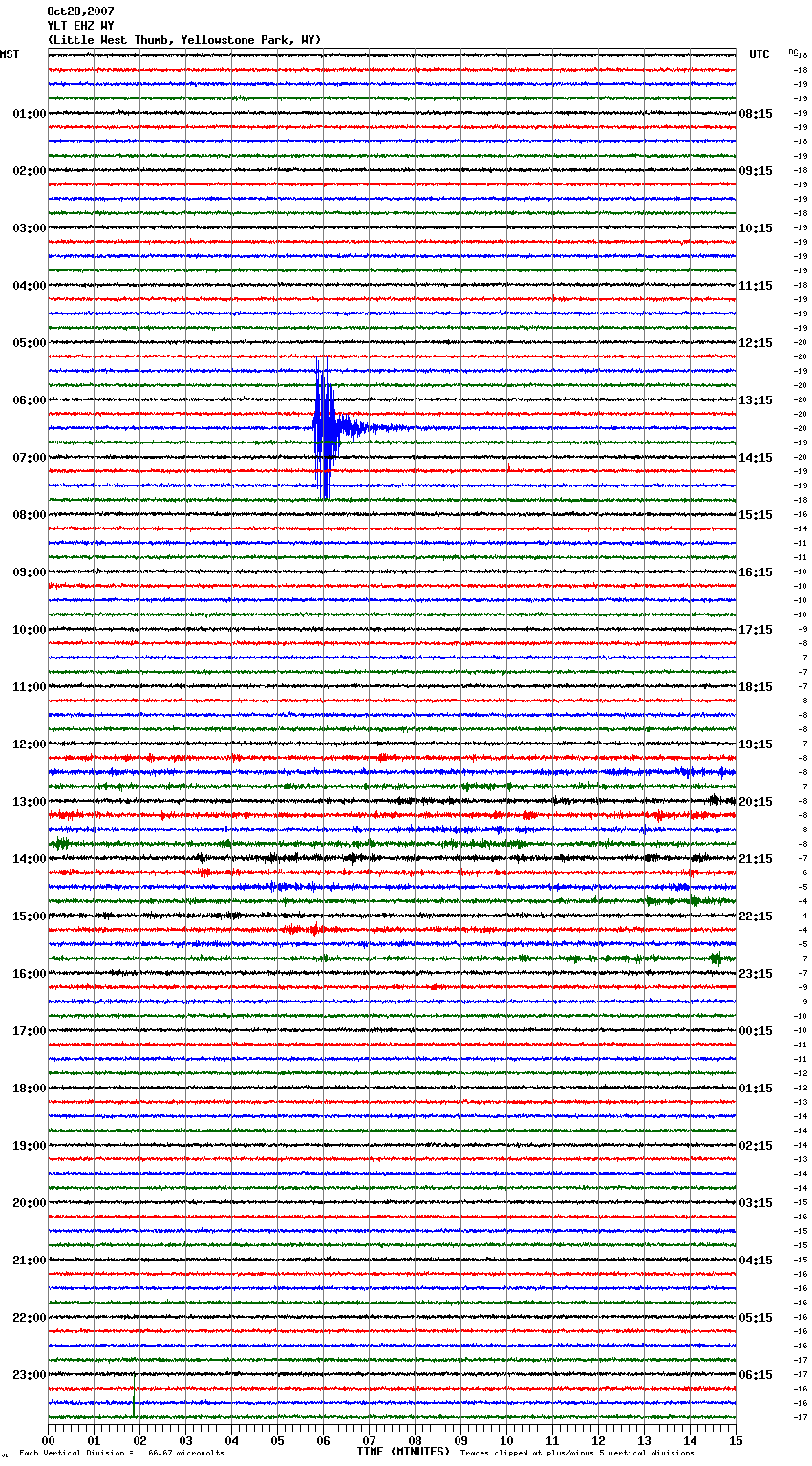This screenshot has width=812, height=1466.
Task: Select the 06:00 MST hour label
Action: [29, 400]
